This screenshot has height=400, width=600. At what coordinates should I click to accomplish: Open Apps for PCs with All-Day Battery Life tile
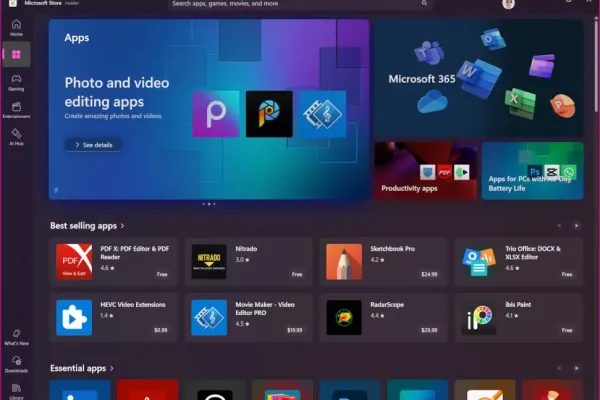coord(532,170)
